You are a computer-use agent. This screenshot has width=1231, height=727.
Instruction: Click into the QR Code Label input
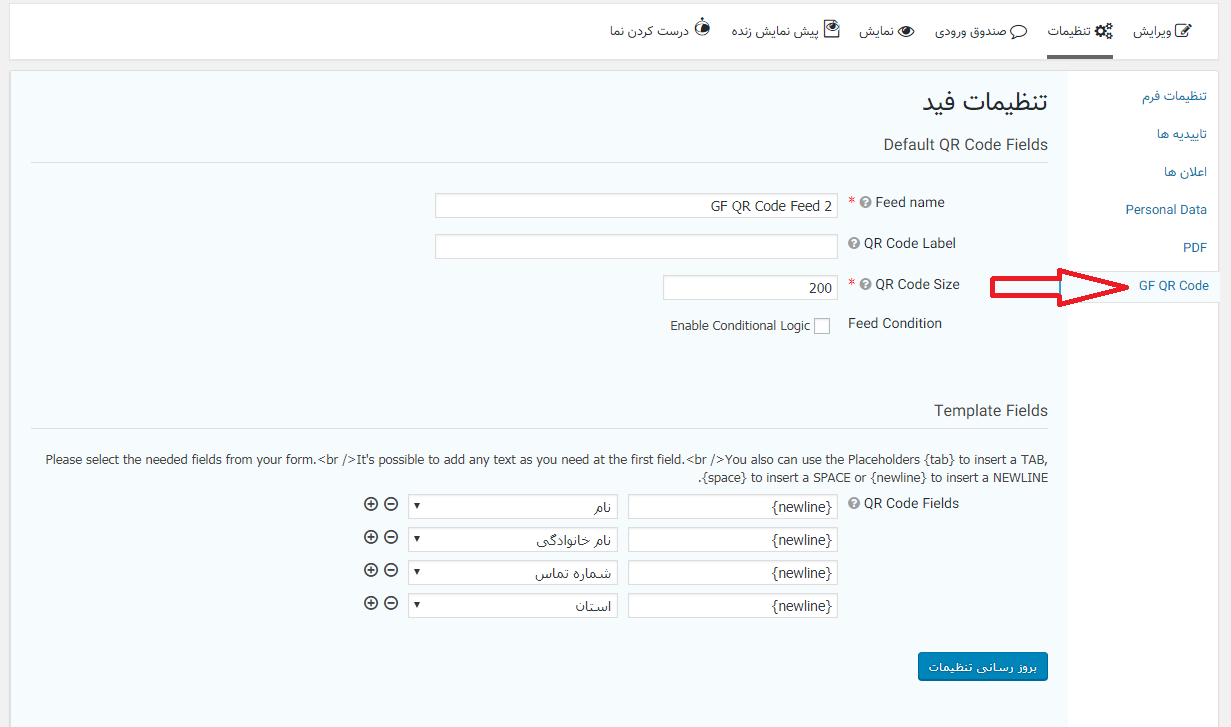coord(636,246)
